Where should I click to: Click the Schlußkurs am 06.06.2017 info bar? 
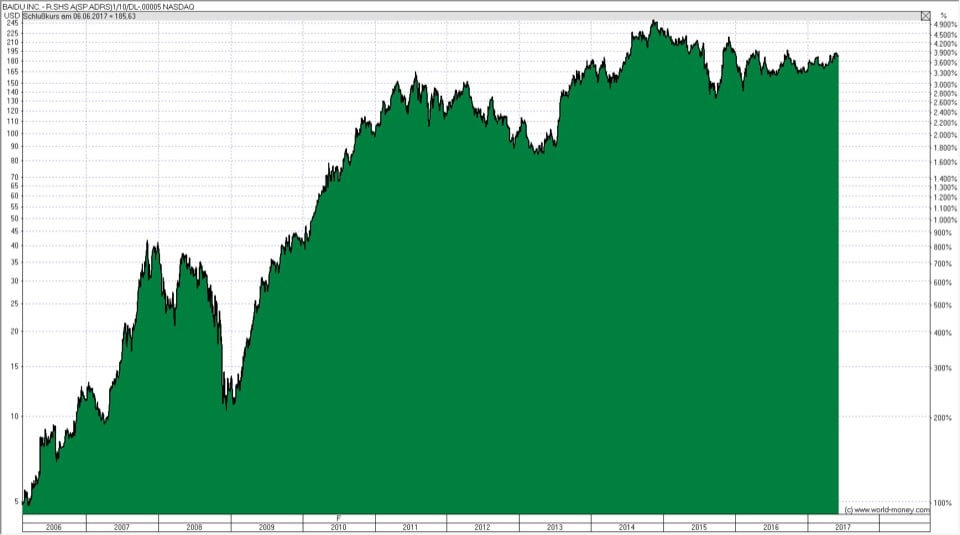471,16
